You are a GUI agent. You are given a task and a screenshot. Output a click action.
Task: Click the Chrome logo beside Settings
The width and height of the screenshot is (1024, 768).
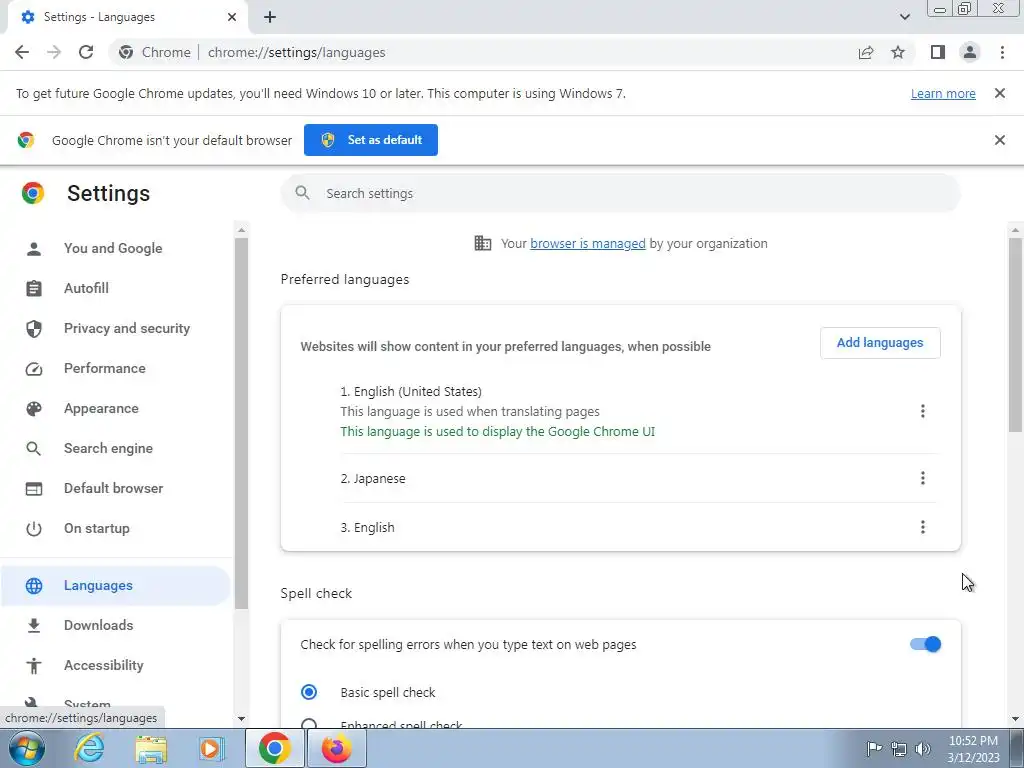tap(33, 193)
